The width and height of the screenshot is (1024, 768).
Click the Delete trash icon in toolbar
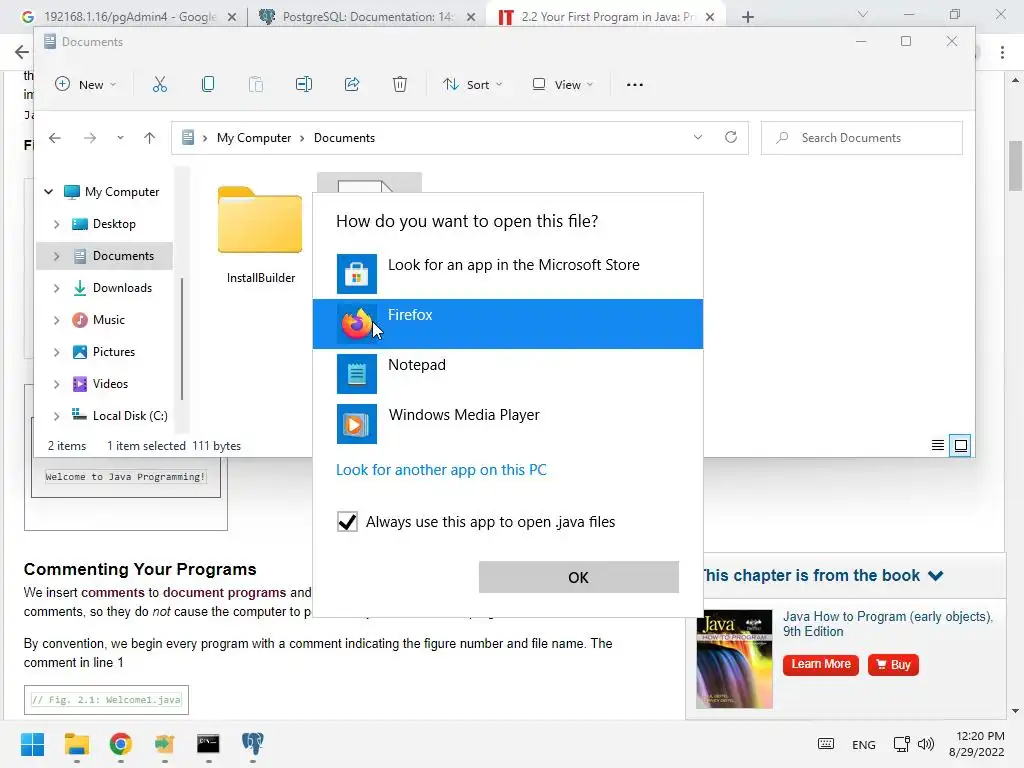click(400, 84)
